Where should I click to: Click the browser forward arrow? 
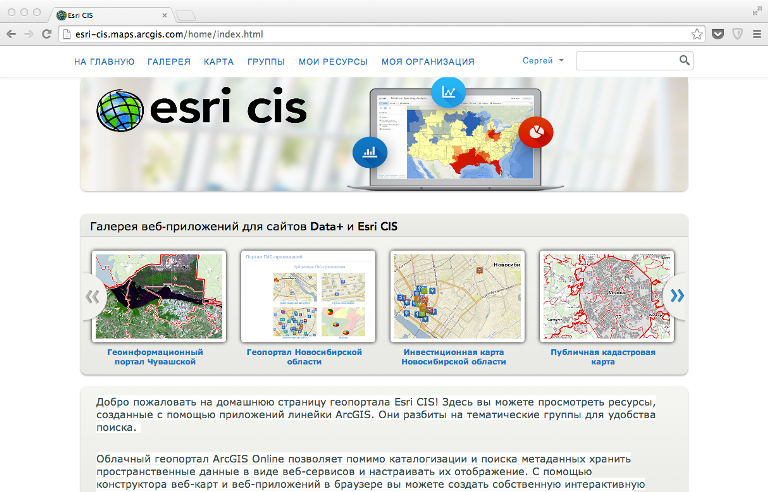[29, 34]
